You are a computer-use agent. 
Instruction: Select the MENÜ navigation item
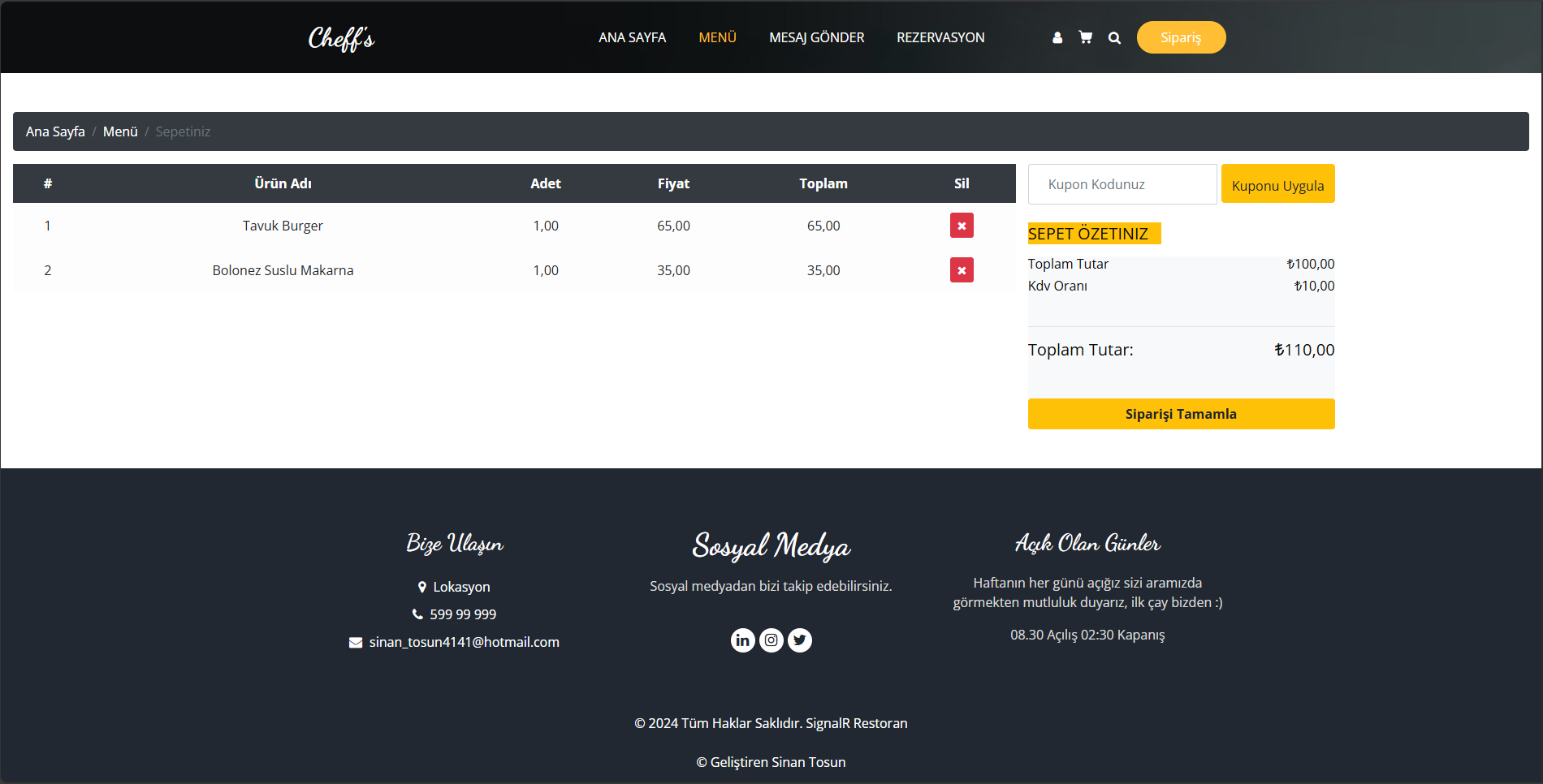pyautogui.click(x=717, y=37)
